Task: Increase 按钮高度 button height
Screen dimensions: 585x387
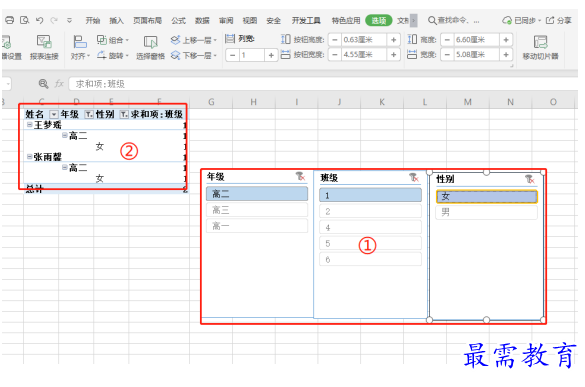Action: coord(394,40)
